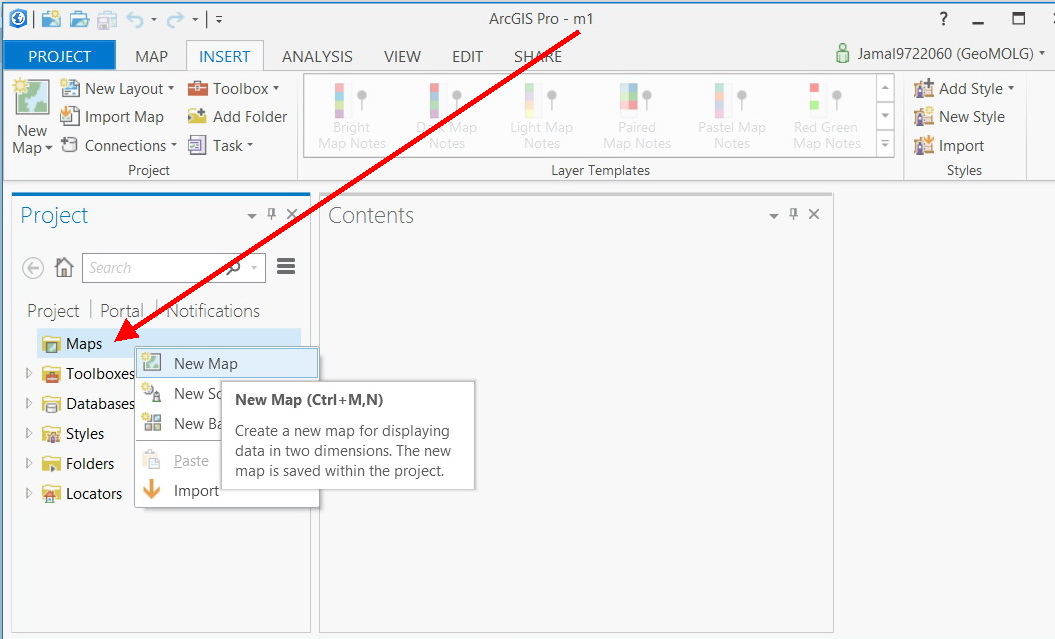Screen dimensions: 1055x639
Task: Expand the Databases tree node
Action: (x=29, y=403)
